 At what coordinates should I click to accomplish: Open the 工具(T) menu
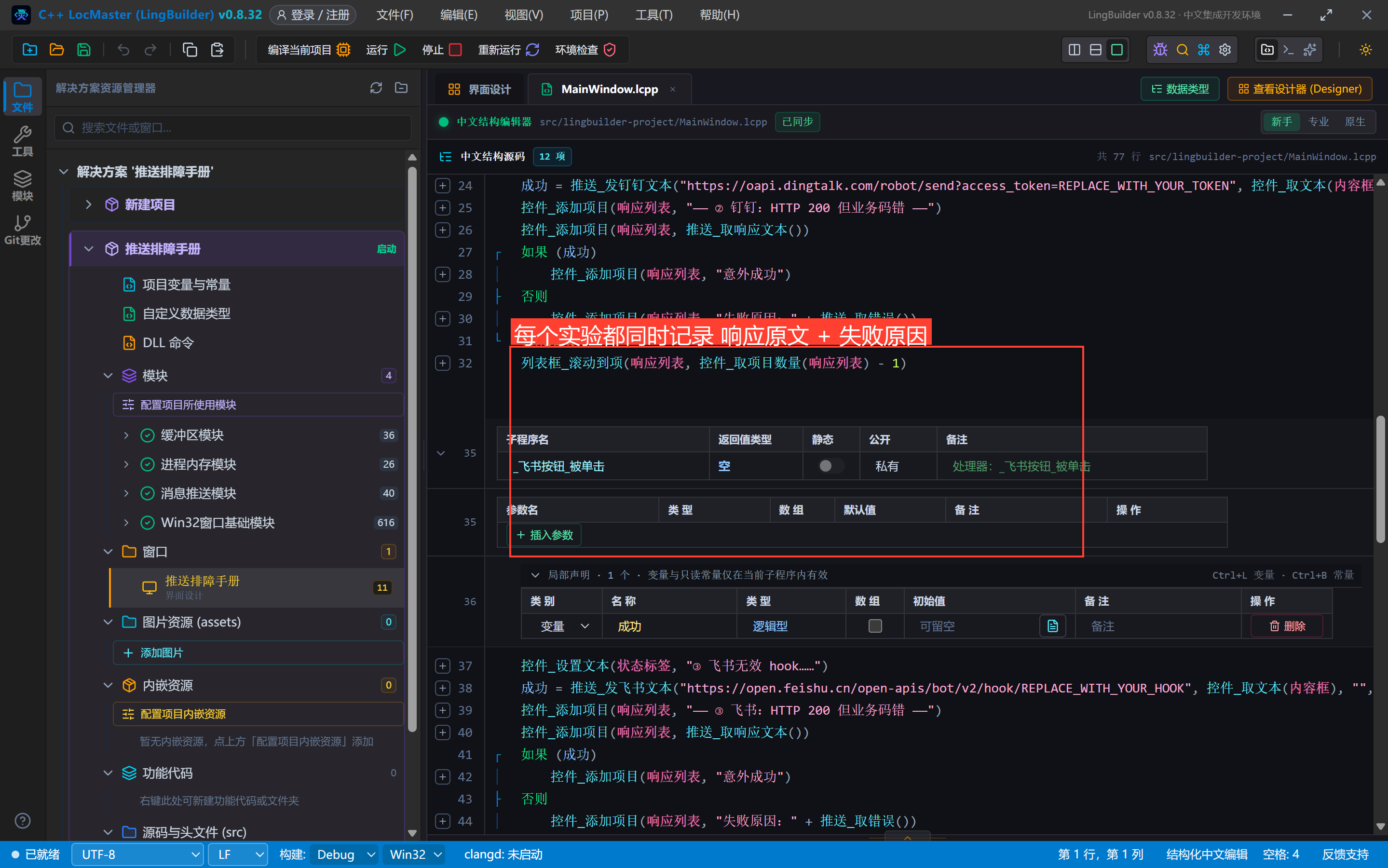click(x=653, y=15)
